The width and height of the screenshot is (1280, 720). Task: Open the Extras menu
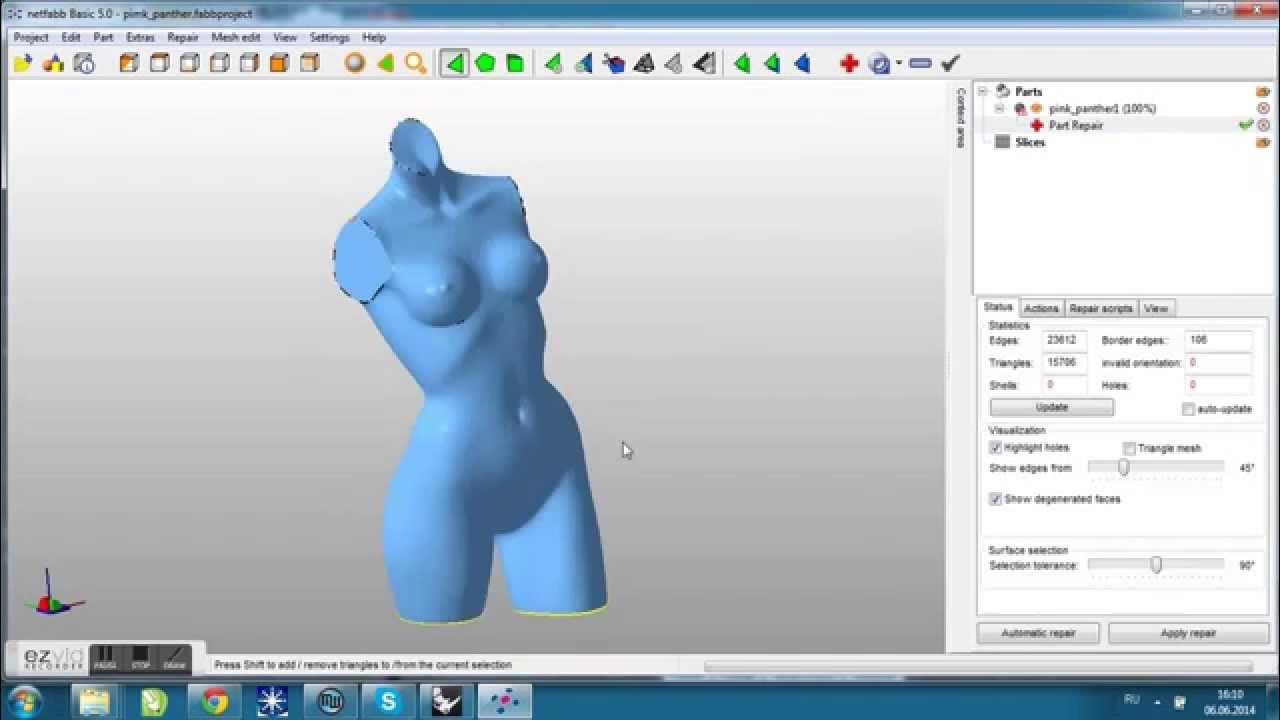tap(140, 37)
